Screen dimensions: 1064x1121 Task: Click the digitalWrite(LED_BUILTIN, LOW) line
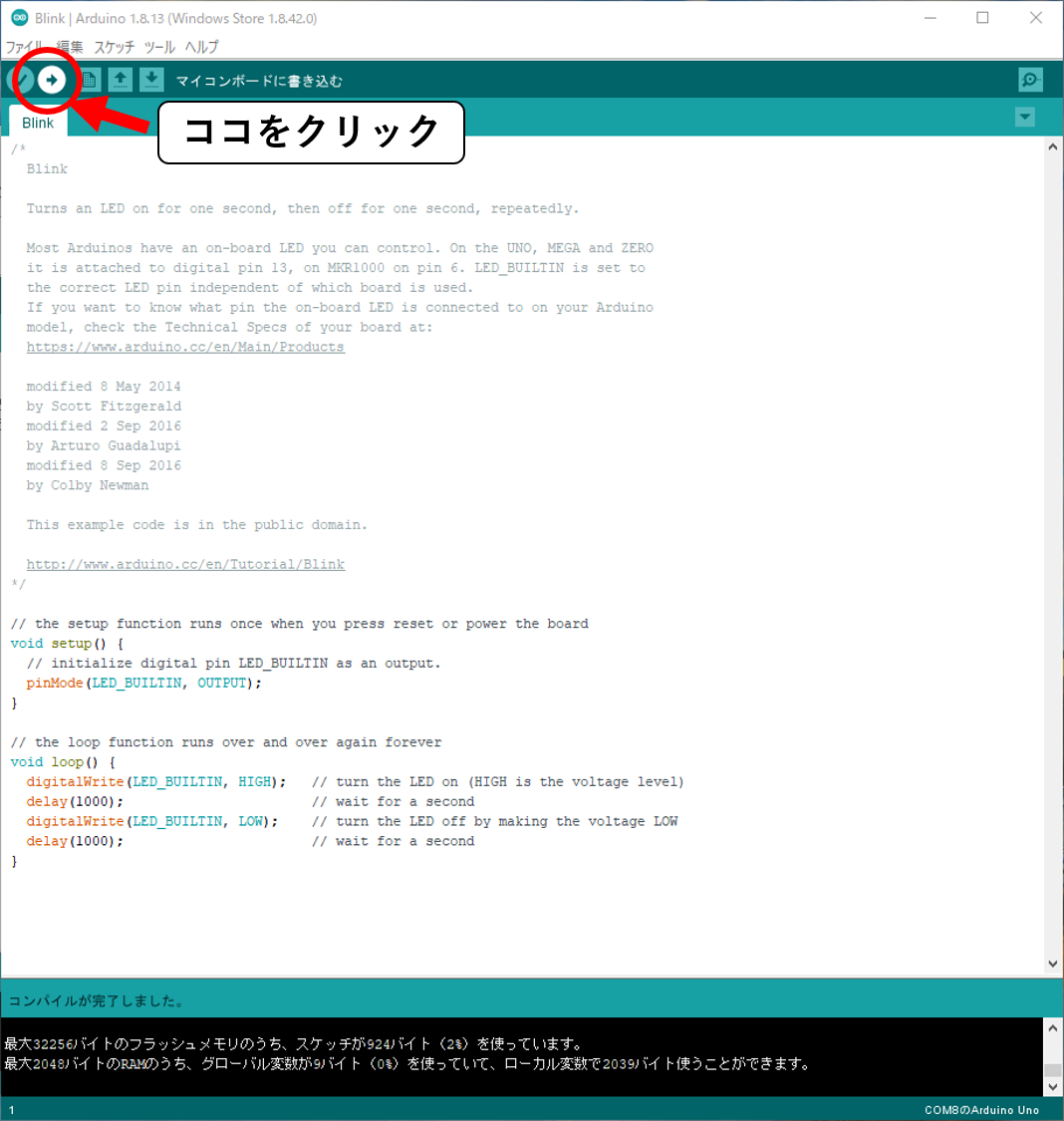pos(152,821)
